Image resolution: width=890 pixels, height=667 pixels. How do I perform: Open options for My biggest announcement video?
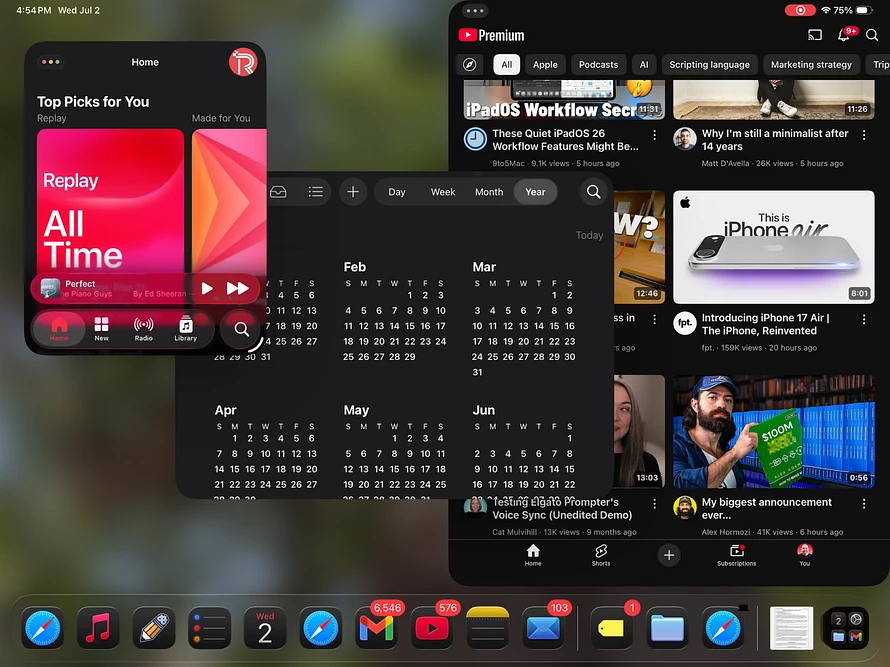(x=864, y=504)
